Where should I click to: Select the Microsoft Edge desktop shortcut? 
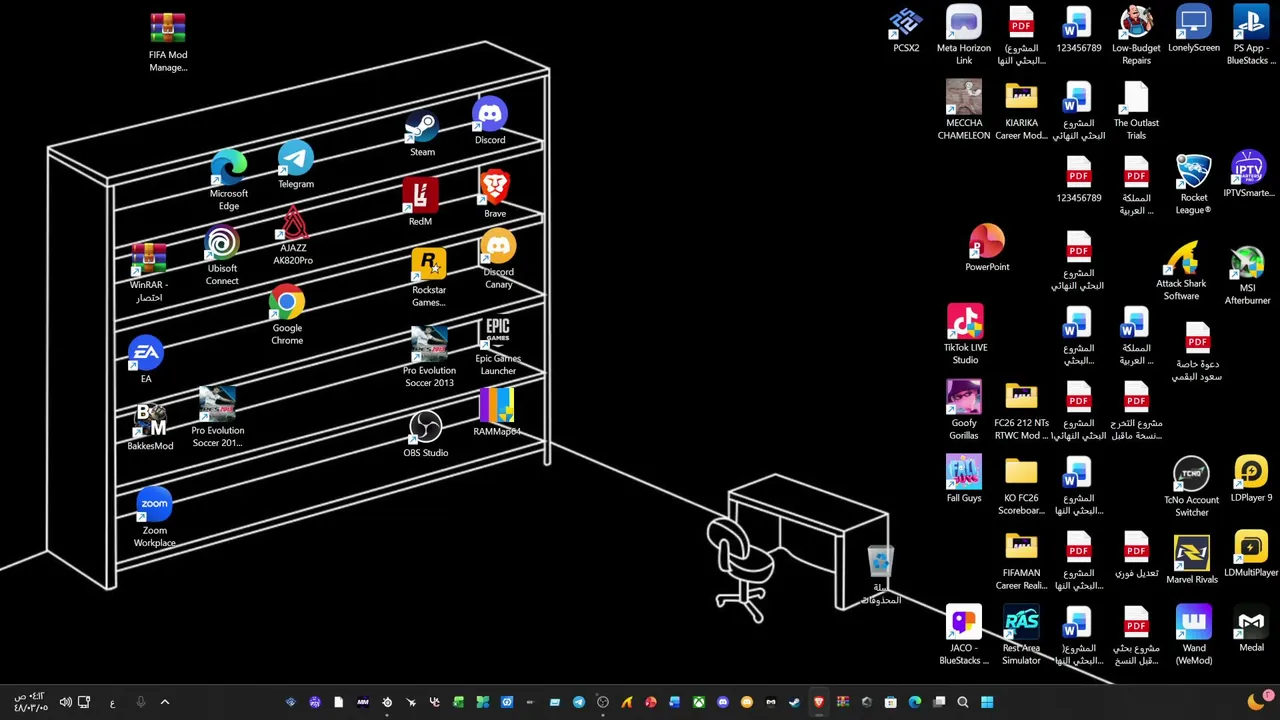click(x=229, y=181)
